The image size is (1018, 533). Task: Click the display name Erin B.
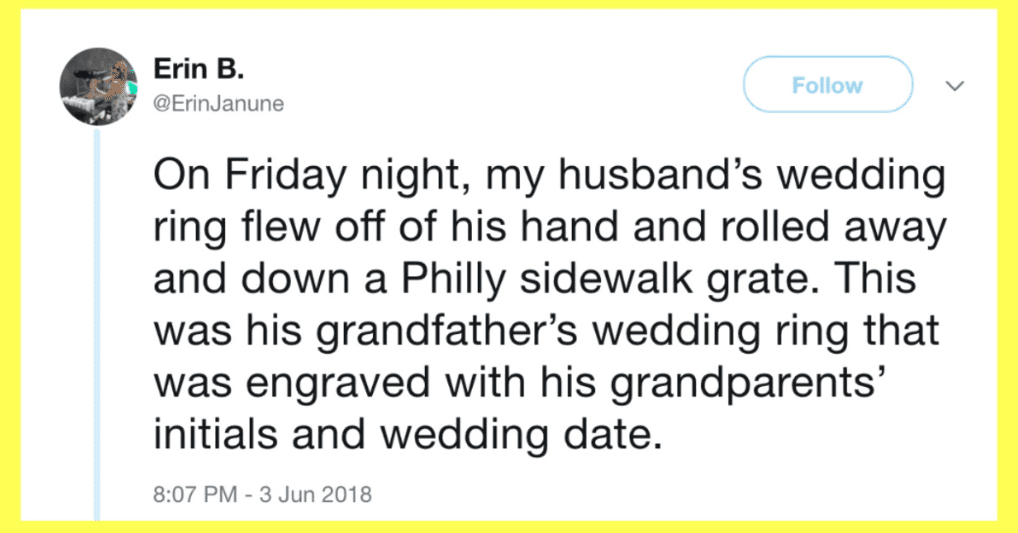[199, 68]
